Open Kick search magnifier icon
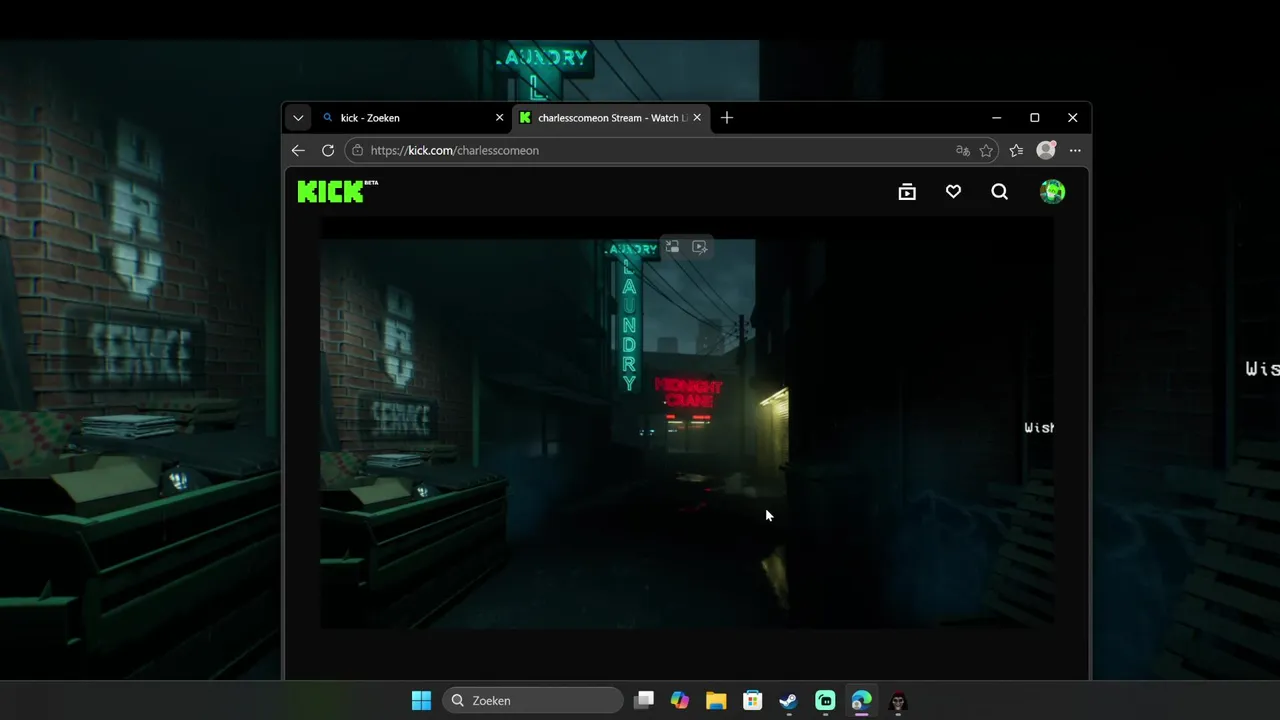The image size is (1280, 720). click(x=999, y=192)
